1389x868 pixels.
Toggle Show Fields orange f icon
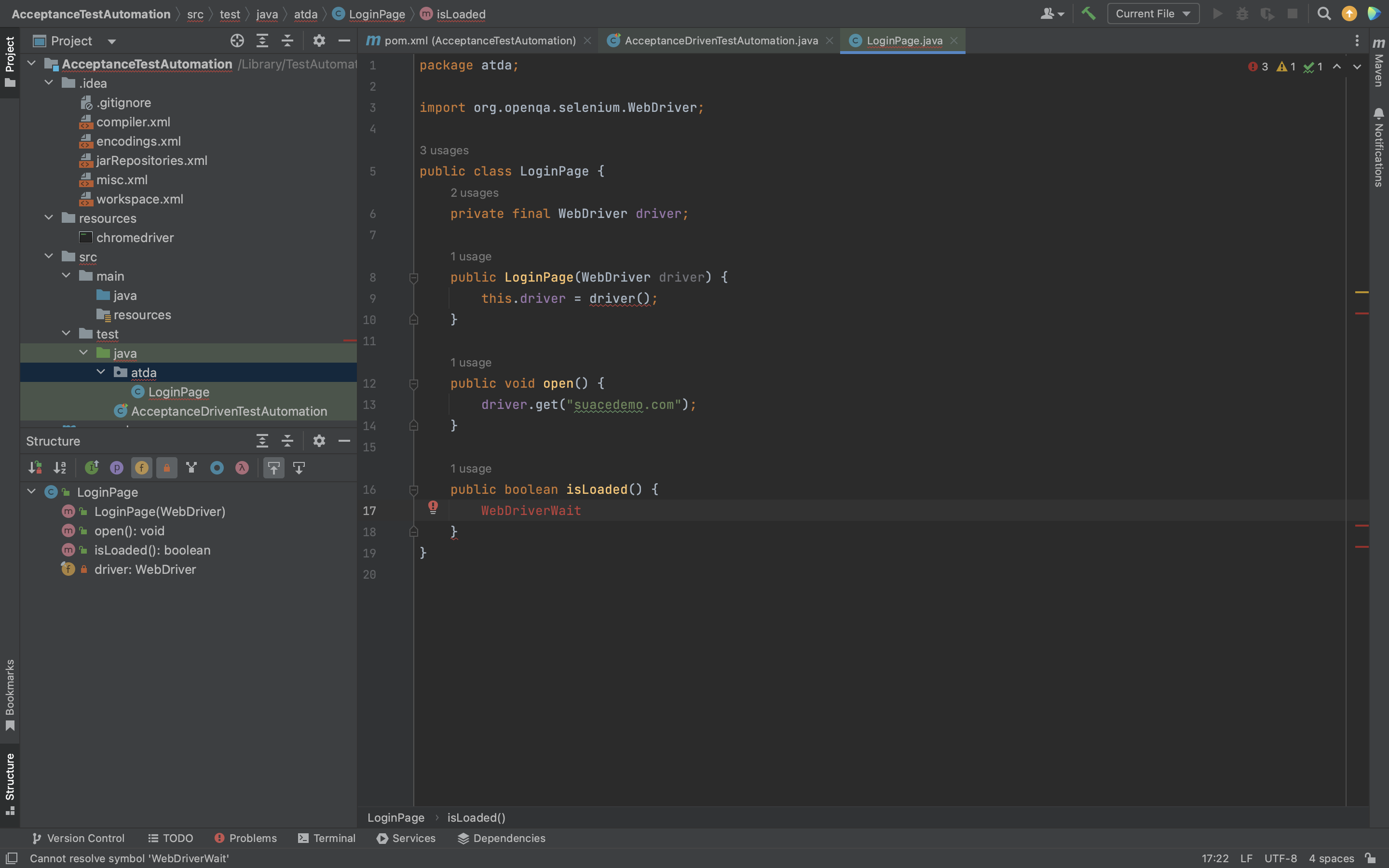pyautogui.click(x=142, y=468)
